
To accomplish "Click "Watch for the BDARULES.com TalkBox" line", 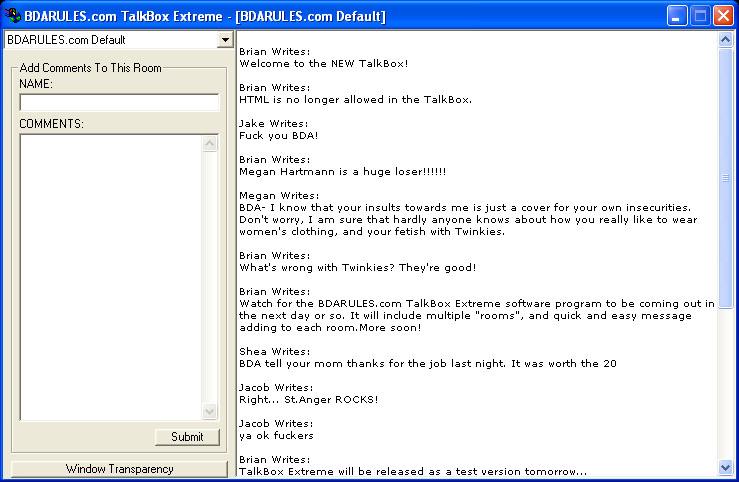I will click(477, 303).
